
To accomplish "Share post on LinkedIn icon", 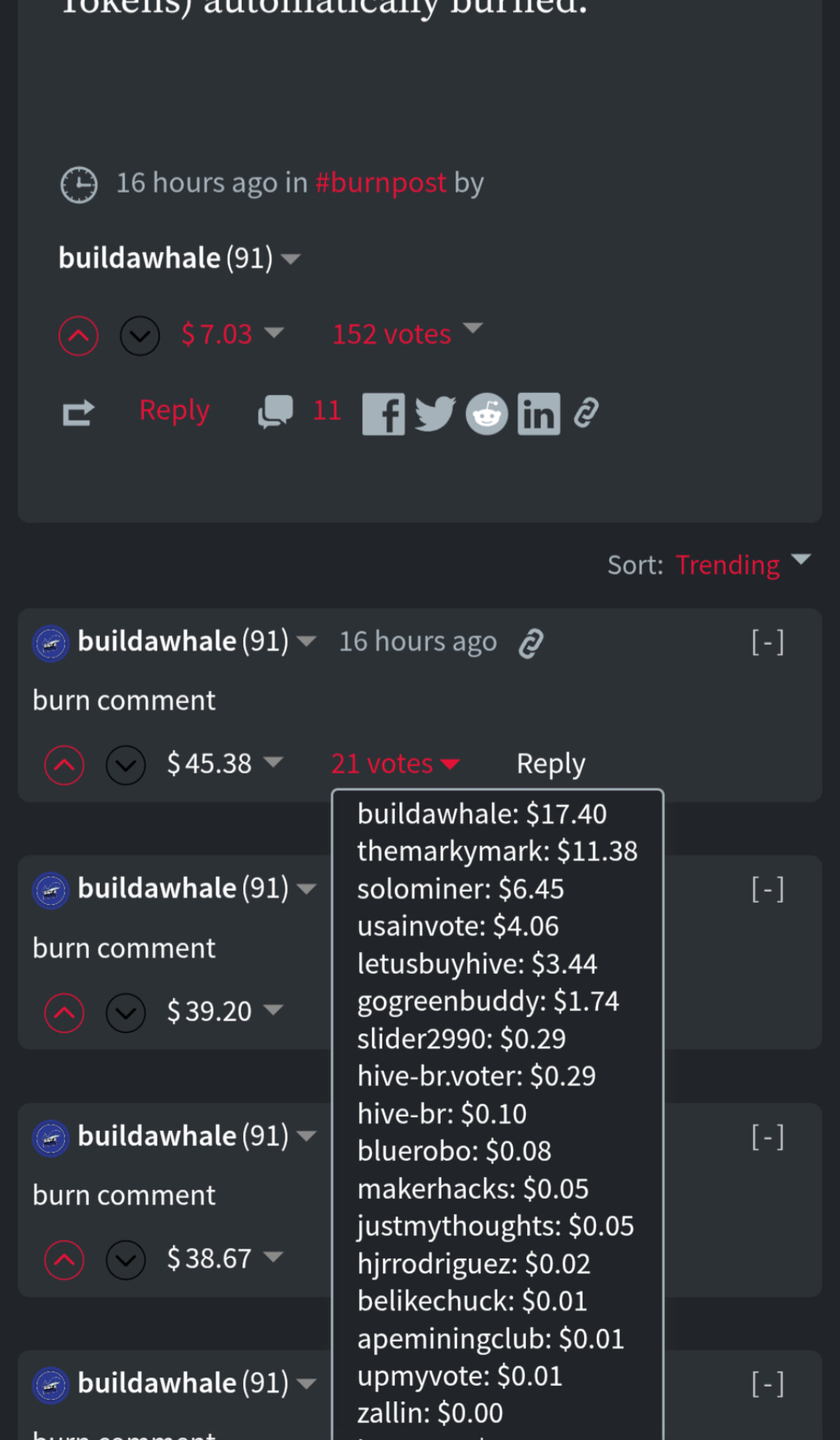I will point(538,413).
